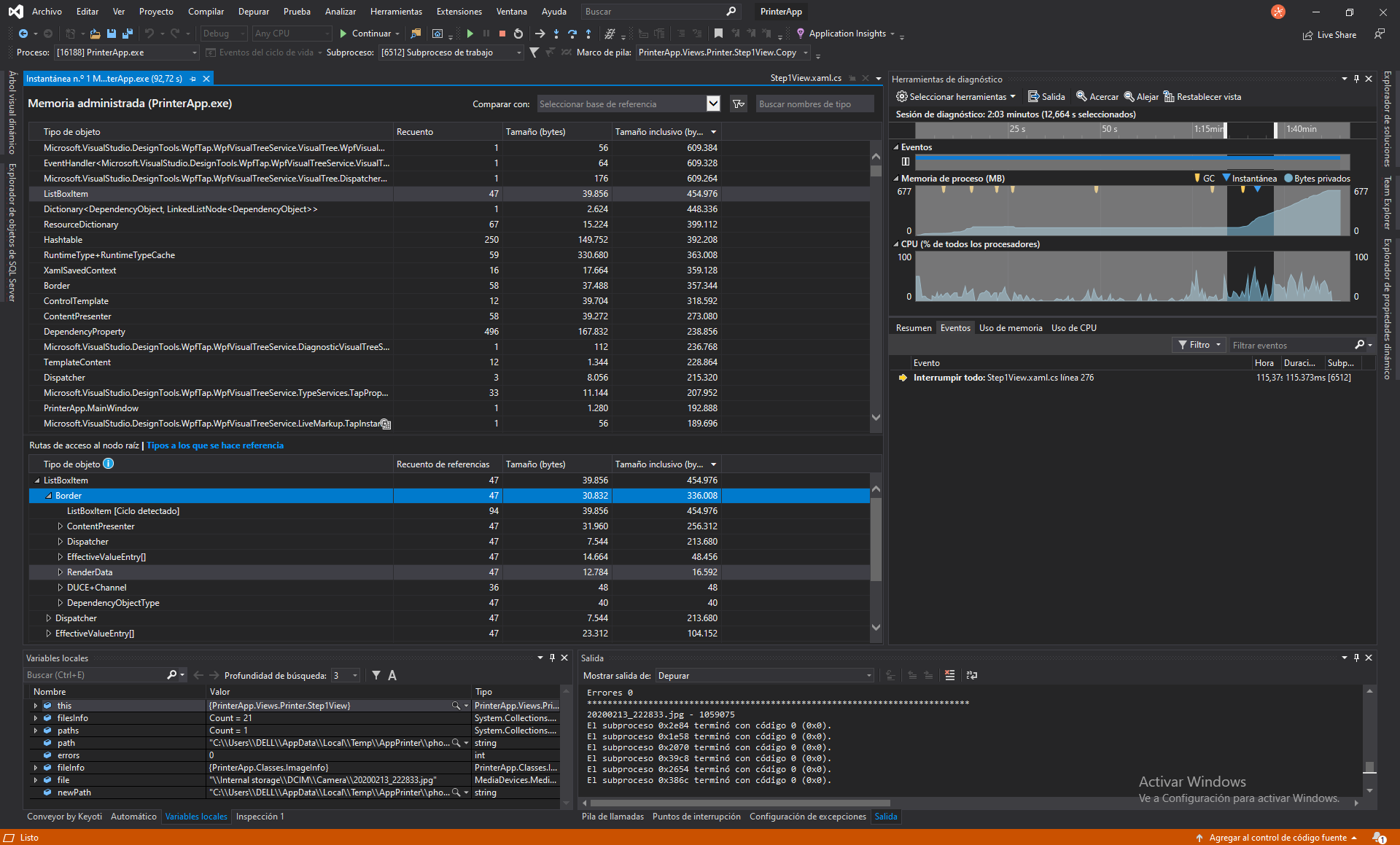Click Tipos a los que se hace referencia link
The image size is (1400, 845).
(214, 445)
